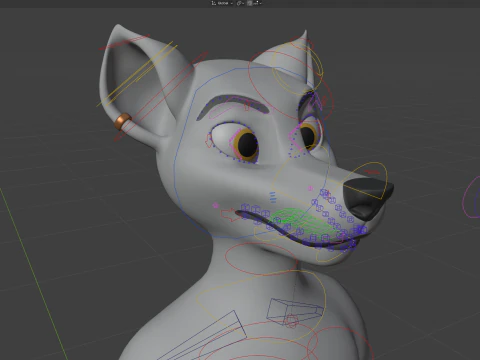Image resolution: width=480 pixels, height=360 pixels.
Task: Open the Global transform orientation dropdown
Action: [x=222, y=3]
